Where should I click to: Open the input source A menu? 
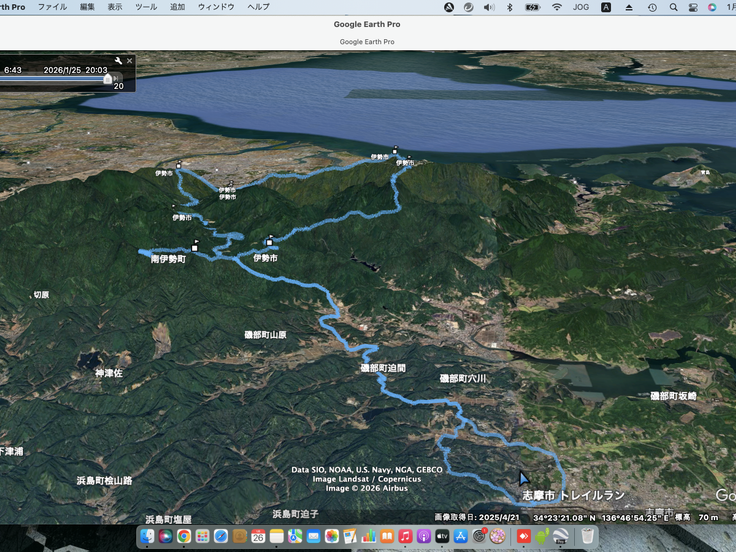click(x=606, y=7)
